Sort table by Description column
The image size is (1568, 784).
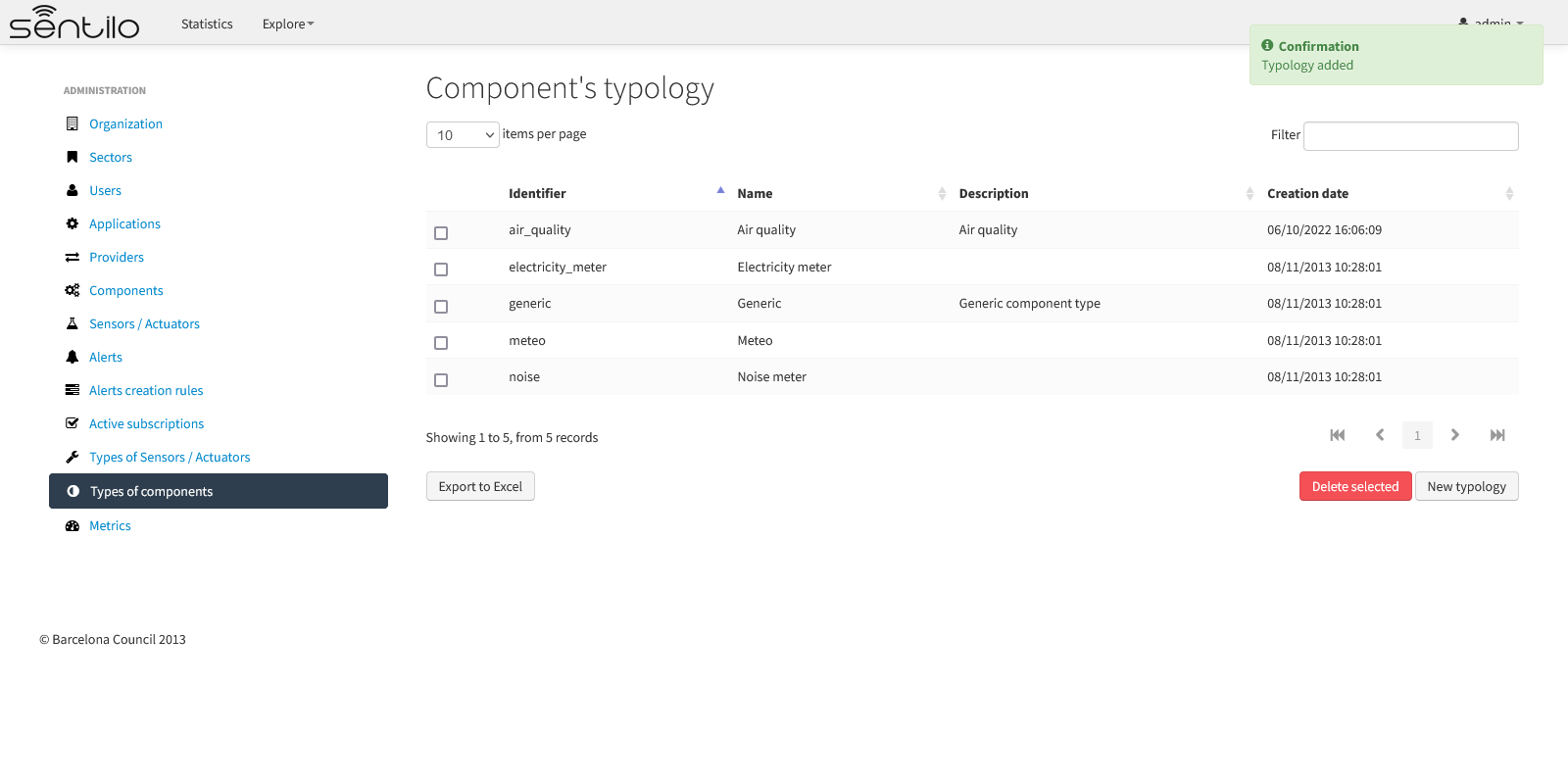pyautogui.click(x=1105, y=193)
